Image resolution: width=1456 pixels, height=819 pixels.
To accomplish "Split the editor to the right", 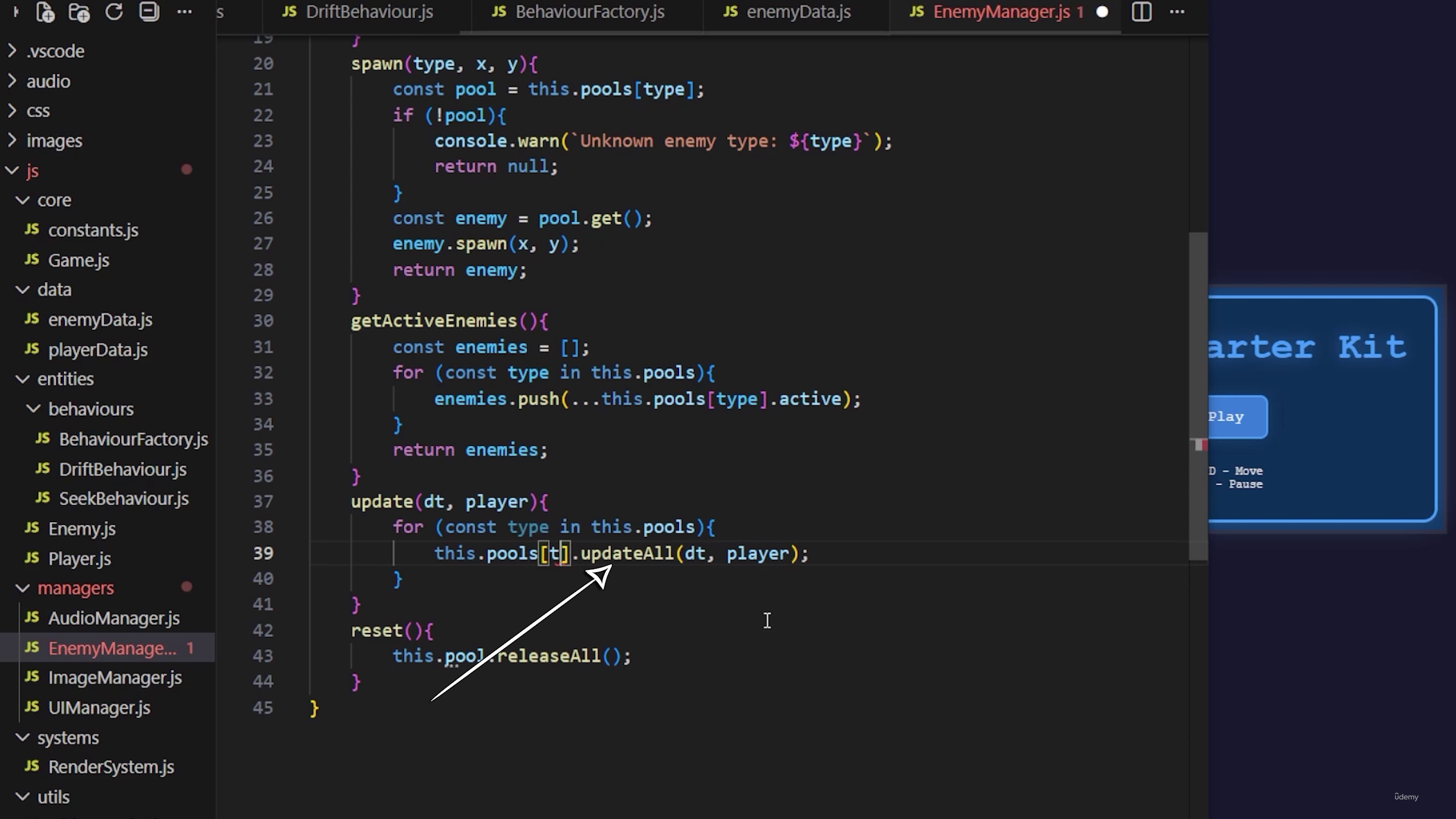I will pyautogui.click(x=1141, y=11).
